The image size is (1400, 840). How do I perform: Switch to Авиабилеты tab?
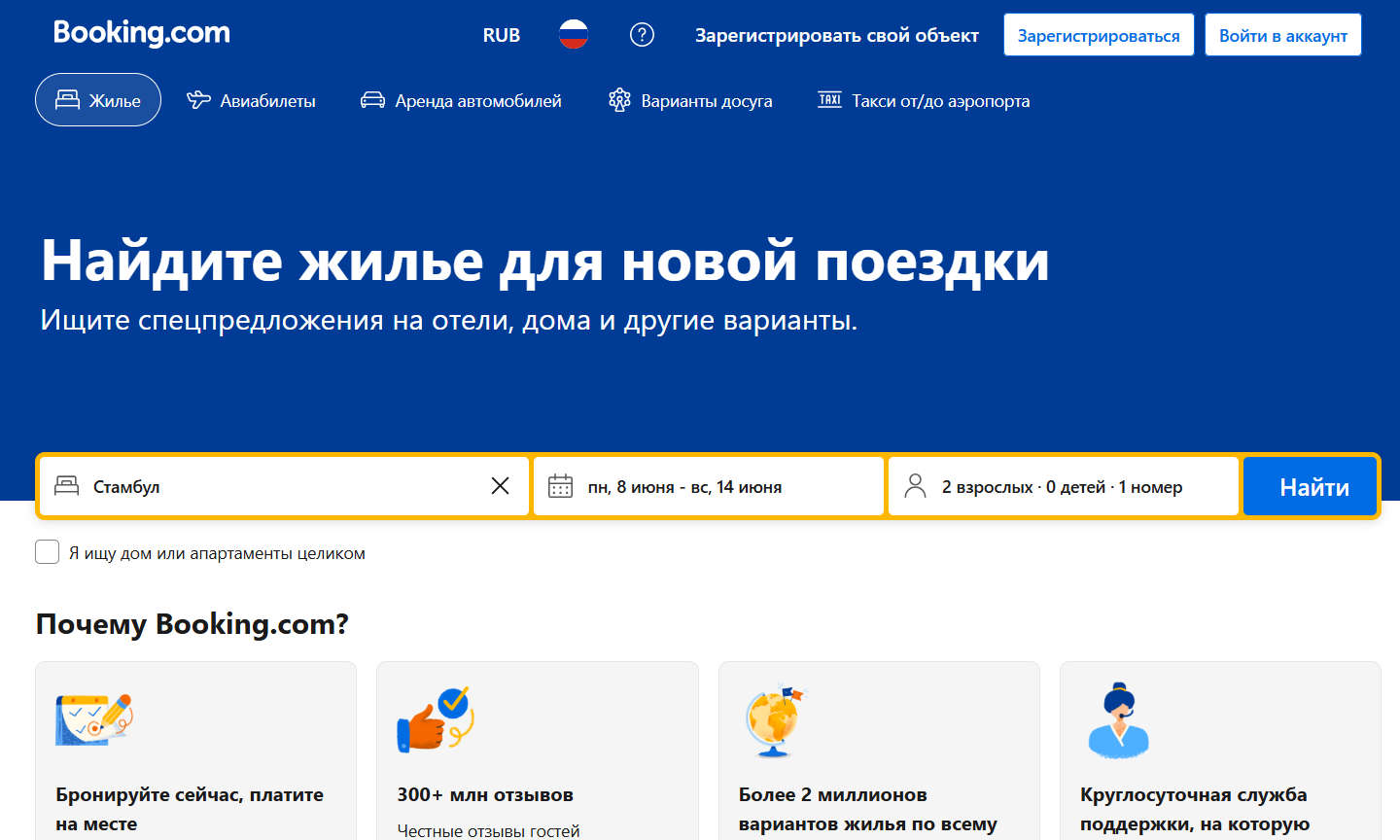coord(252,100)
